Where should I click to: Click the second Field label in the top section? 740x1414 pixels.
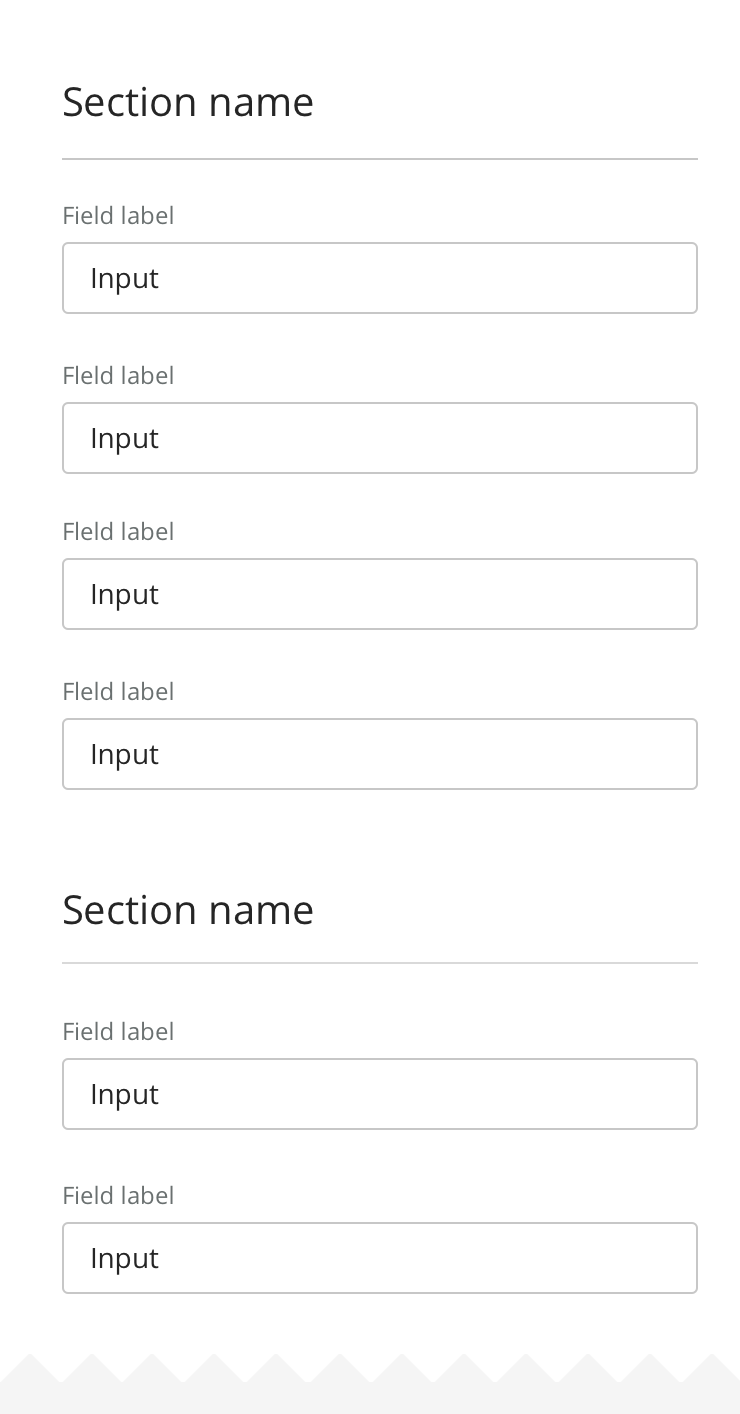[118, 376]
